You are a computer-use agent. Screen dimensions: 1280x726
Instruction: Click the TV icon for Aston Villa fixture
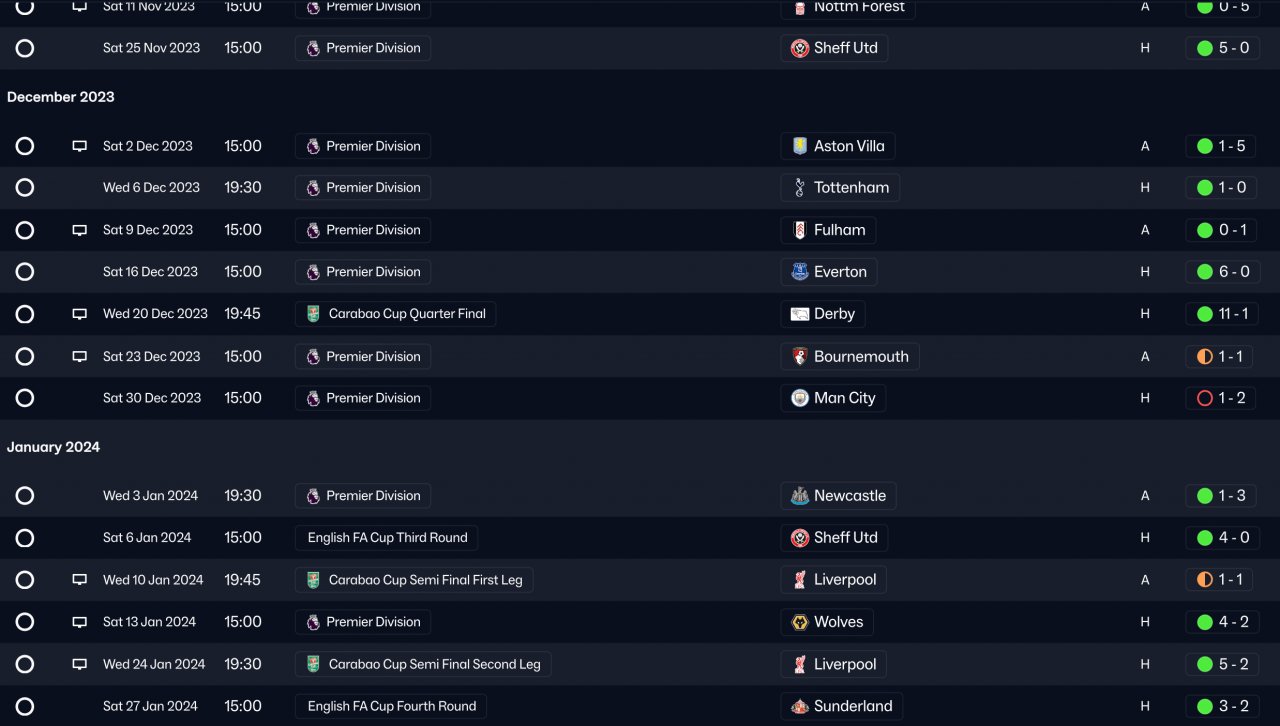point(80,146)
